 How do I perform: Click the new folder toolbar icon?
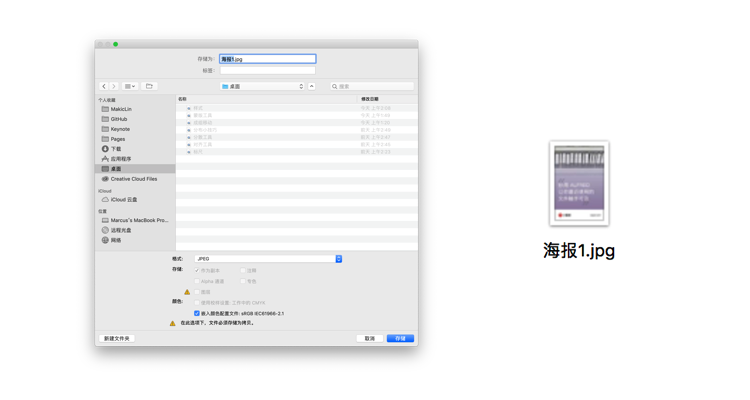coord(149,87)
